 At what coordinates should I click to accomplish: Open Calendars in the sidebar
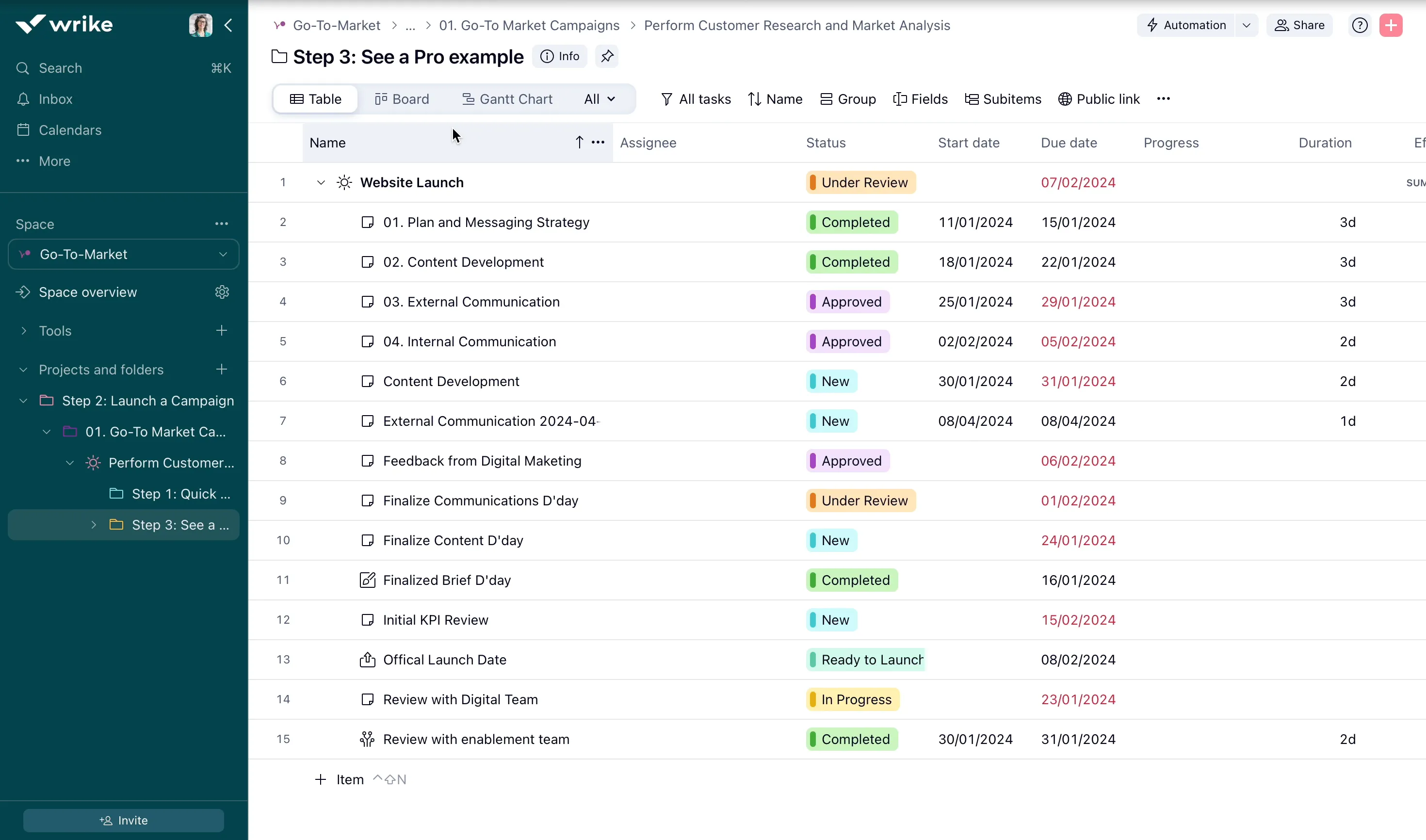pos(71,129)
